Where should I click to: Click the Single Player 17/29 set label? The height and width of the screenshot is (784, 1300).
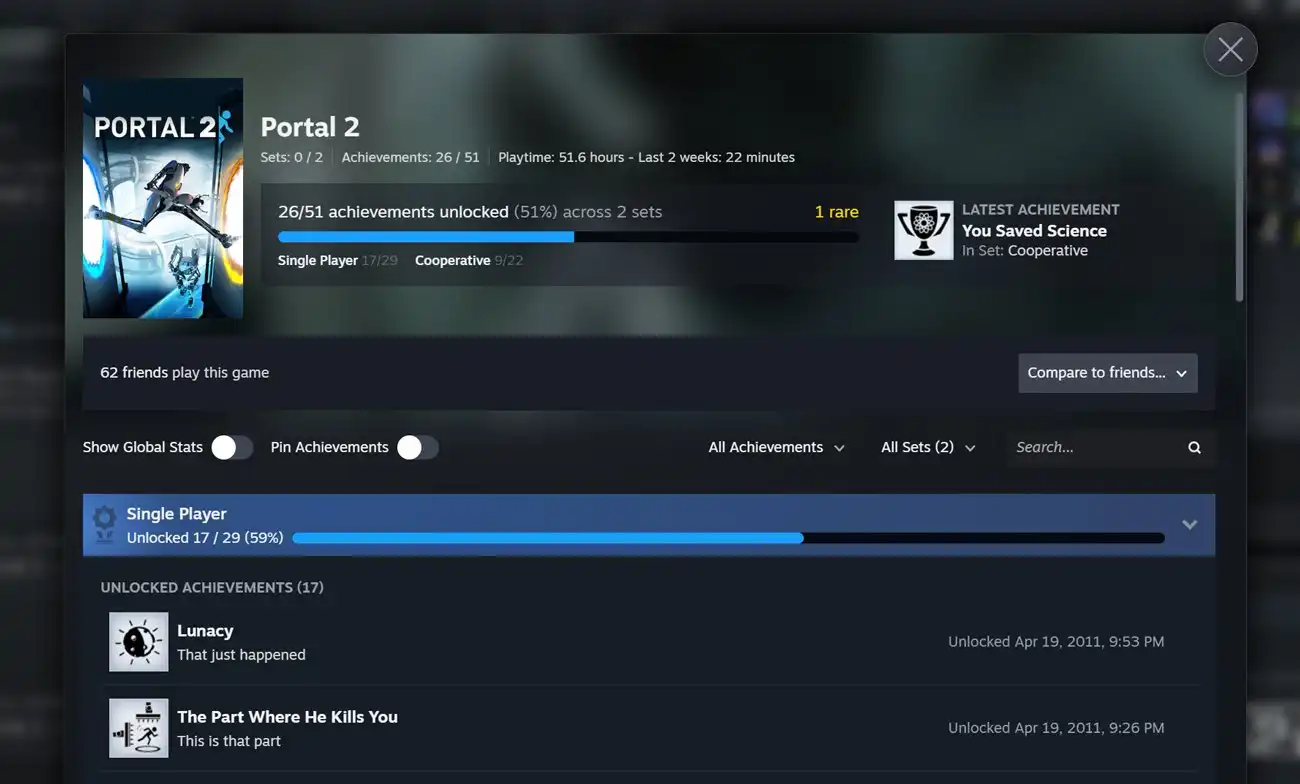(x=338, y=260)
